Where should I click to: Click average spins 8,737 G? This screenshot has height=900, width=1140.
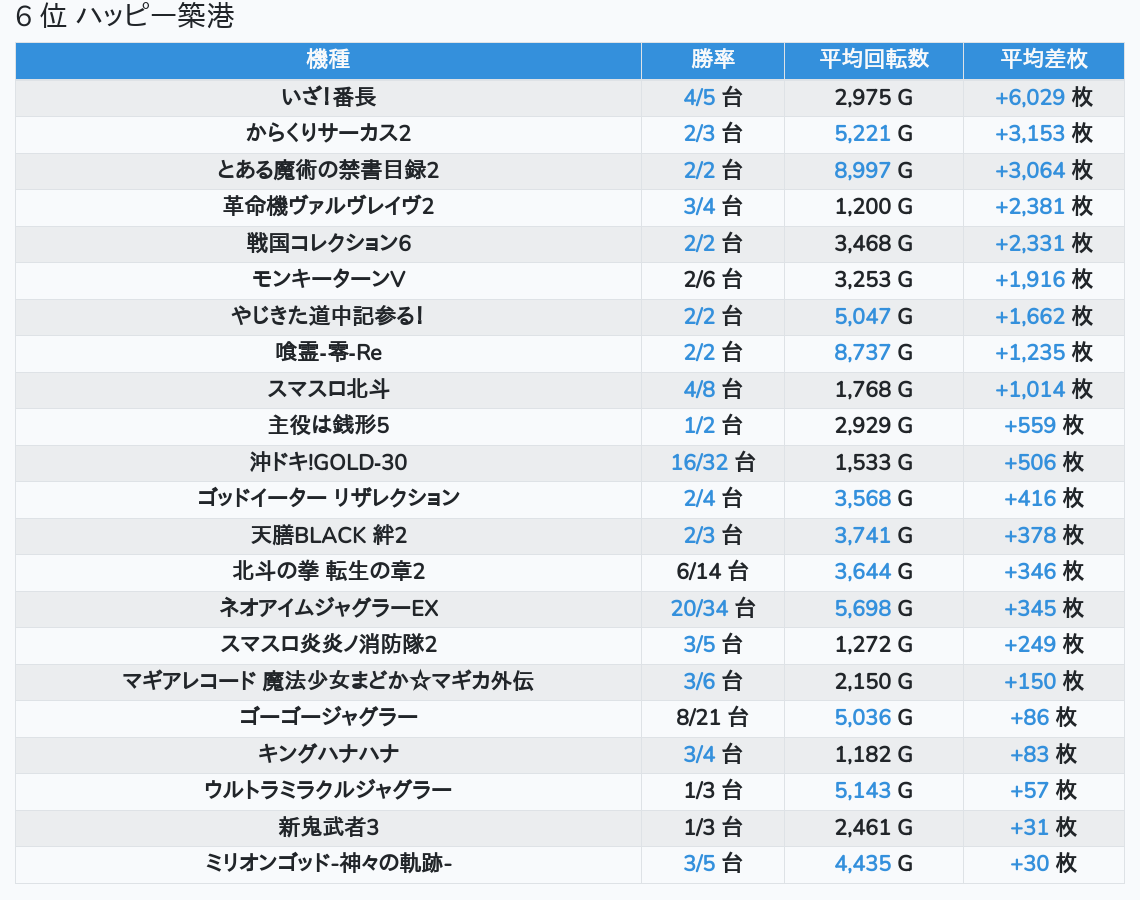click(874, 353)
